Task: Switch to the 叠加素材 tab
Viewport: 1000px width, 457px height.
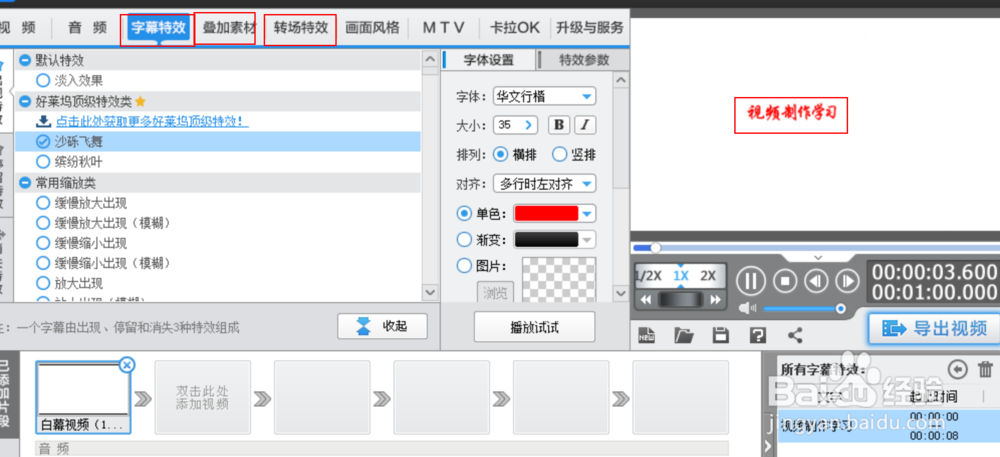Action: 229,28
